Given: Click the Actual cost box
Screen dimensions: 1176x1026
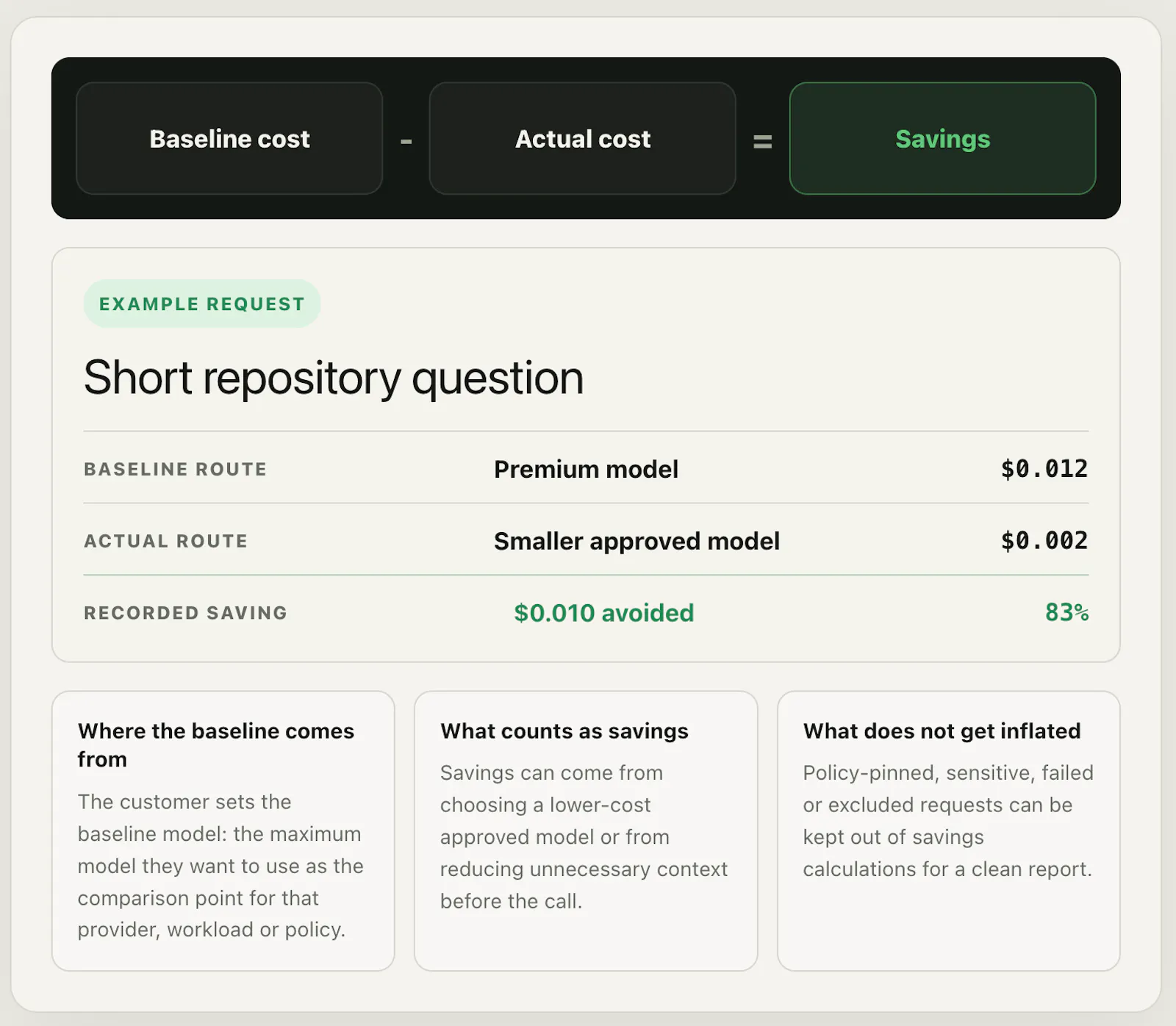Looking at the screenshot, I should point(582,138).
